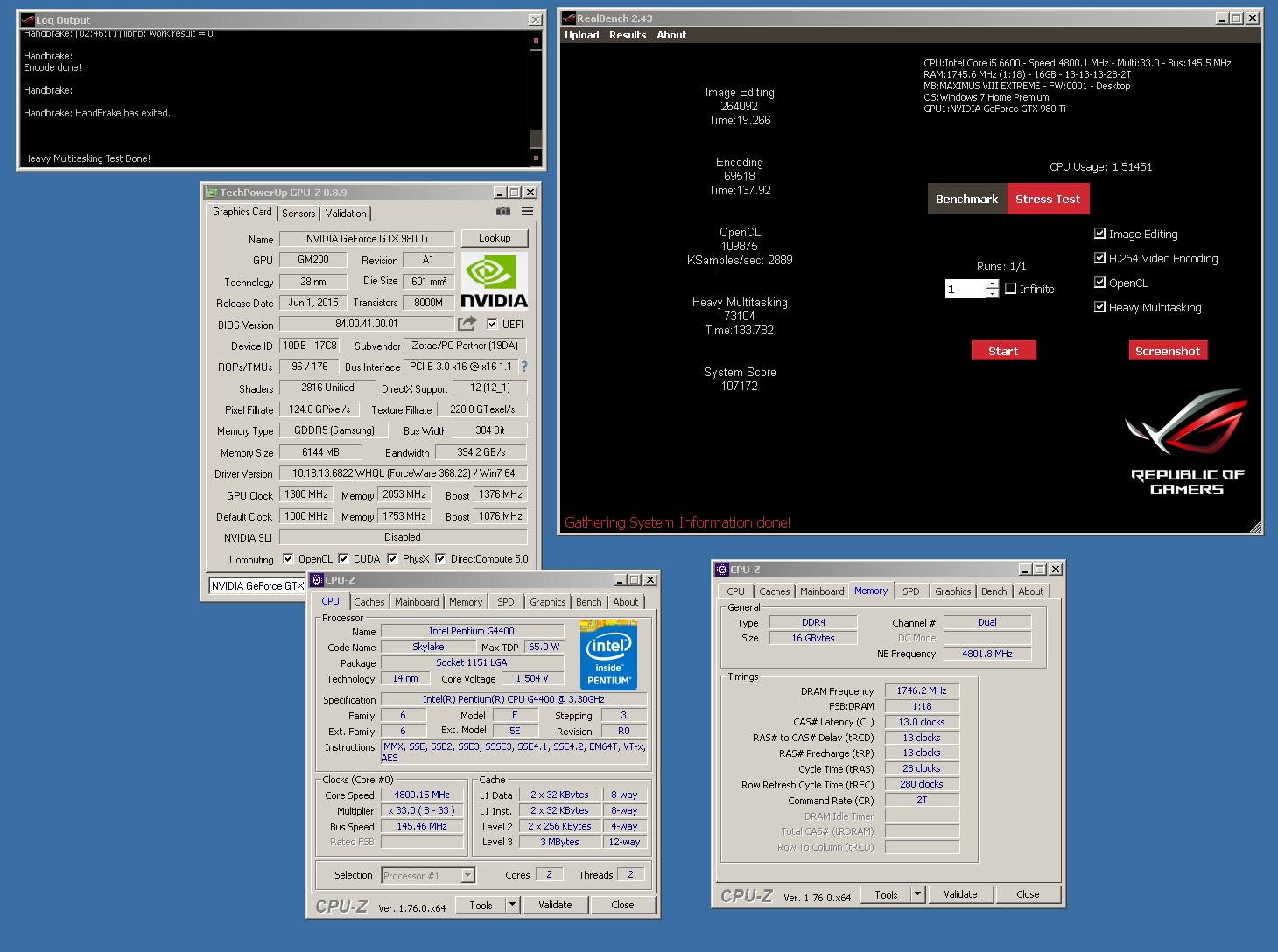Image resolution: width=1278 pixels, height=952 pixels.
Task: Click the left CPU-Z window title icon
Action: (x=317, y=580)
